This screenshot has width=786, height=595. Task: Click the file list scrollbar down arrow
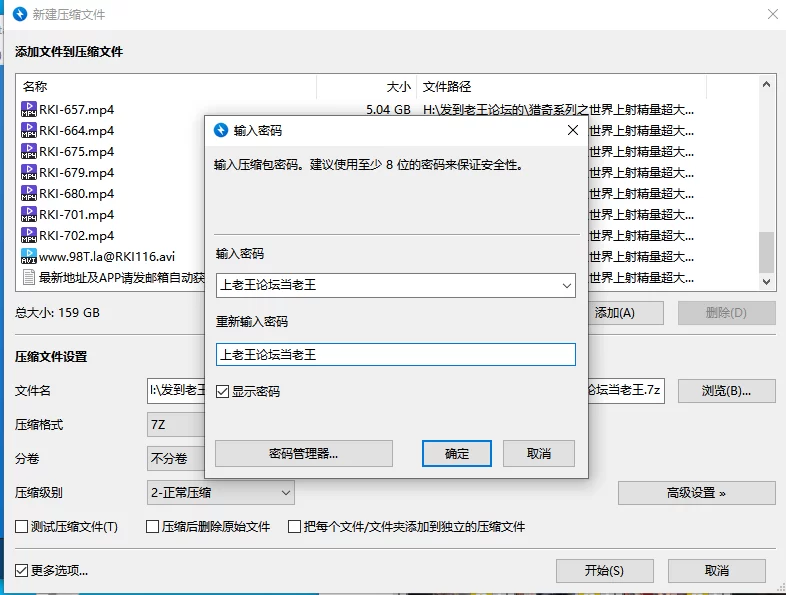coord(766,282)
